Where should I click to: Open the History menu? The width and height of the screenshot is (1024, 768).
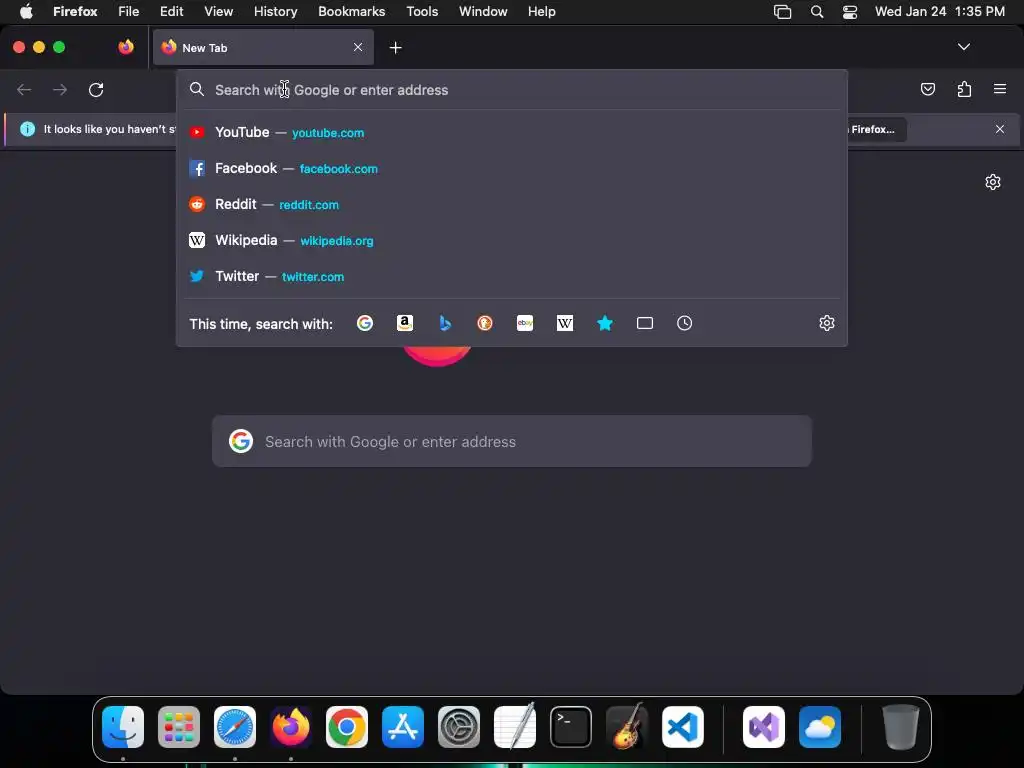(x=276, y=12)
